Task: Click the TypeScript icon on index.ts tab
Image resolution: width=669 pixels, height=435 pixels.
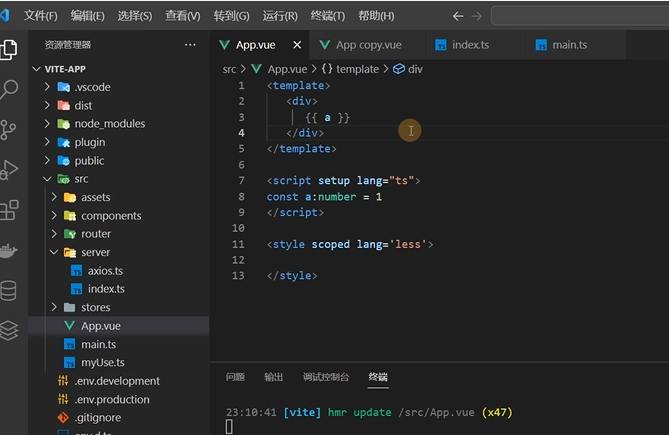Action: [441, 45]
